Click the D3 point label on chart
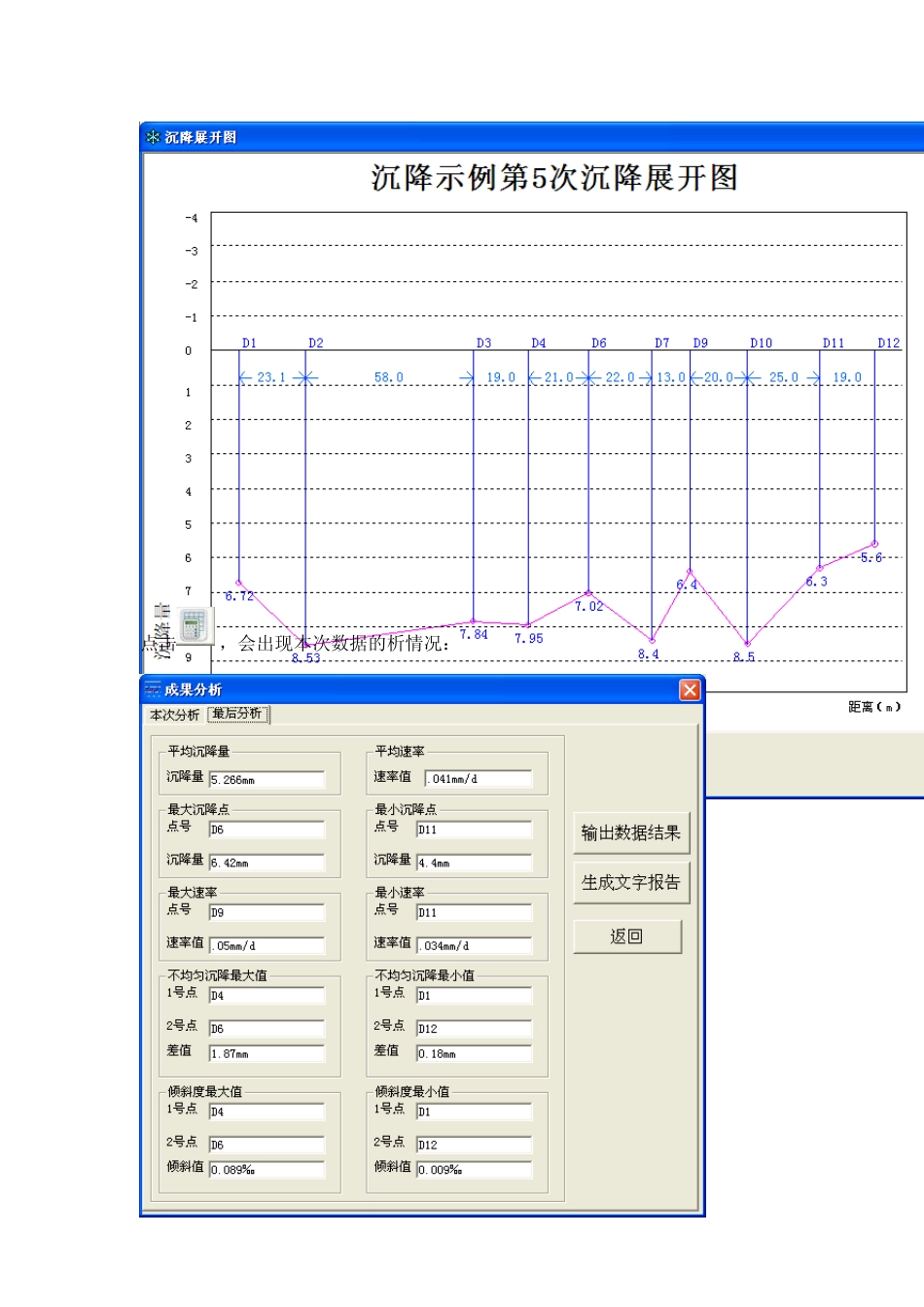This screenshot has height=1307, width=924. [x=483, y=343]
